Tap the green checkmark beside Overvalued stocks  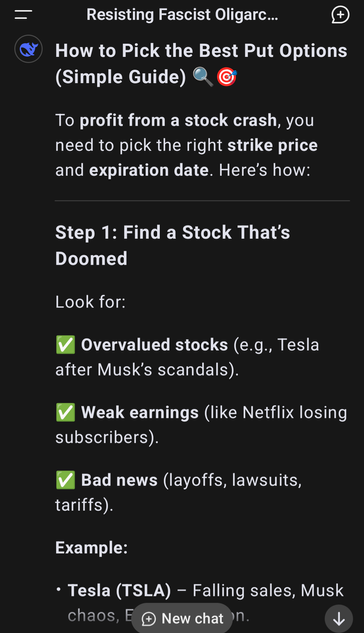(x=65, y=345)
